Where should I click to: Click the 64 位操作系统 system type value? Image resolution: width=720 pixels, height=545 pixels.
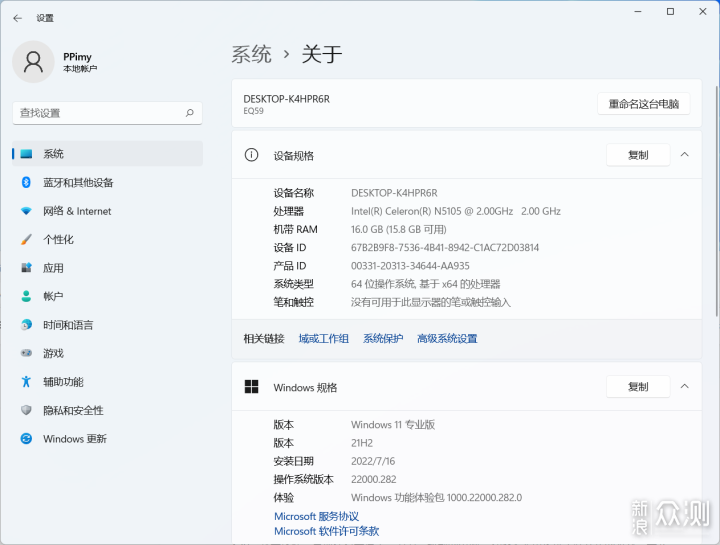(425, 284)
